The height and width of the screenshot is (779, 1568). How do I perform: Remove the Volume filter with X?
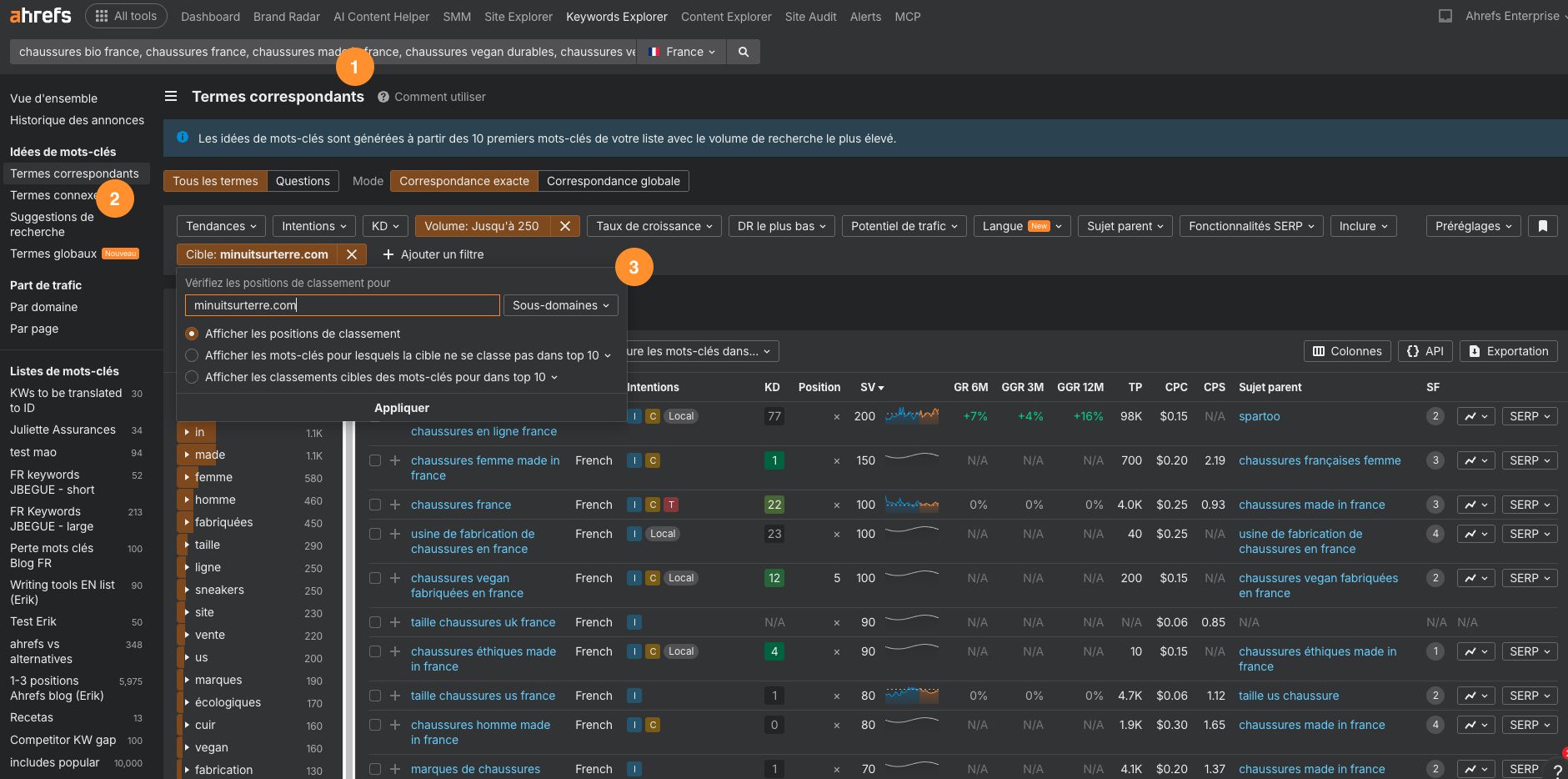[564, 226]
